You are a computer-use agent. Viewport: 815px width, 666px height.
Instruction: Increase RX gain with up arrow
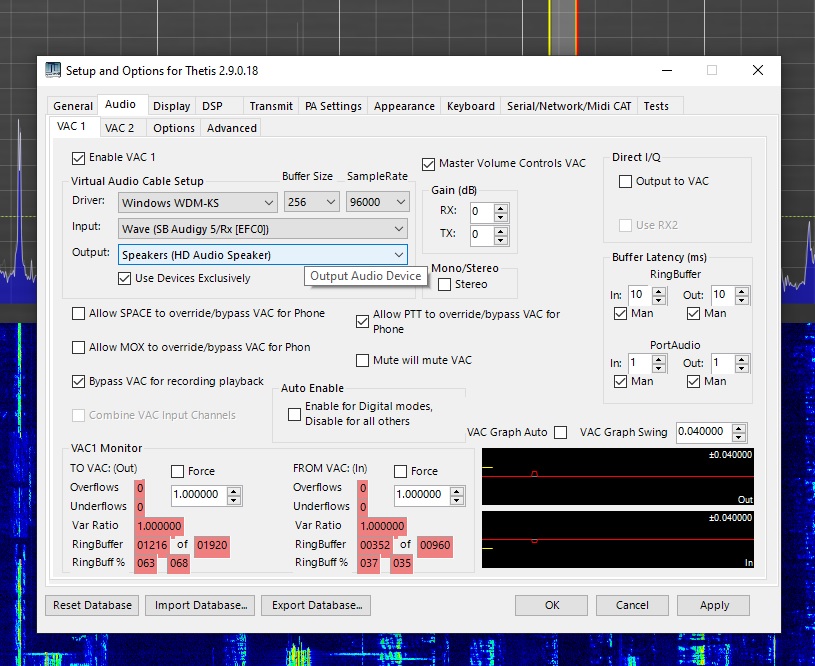coord(501,208)
